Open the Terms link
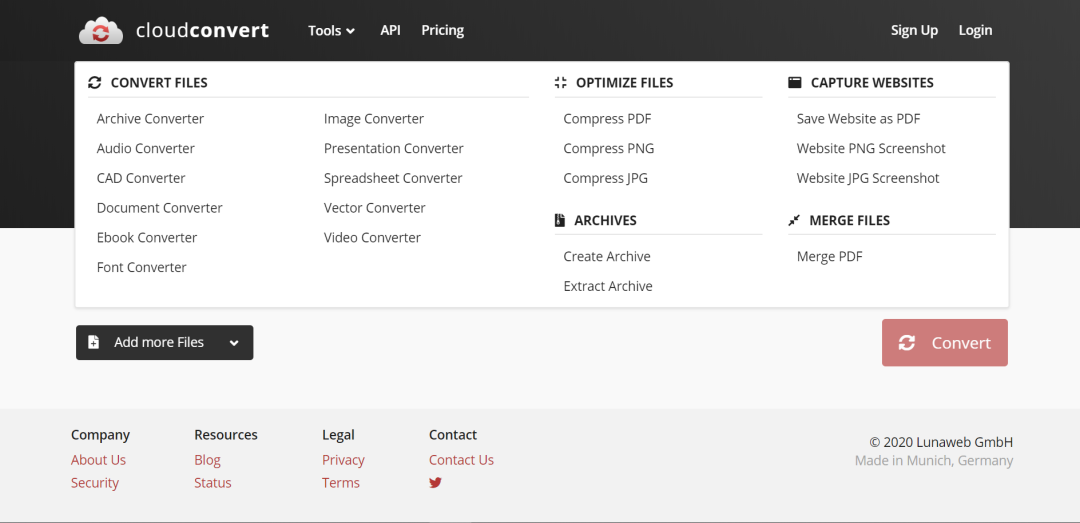The height and width of the screenshot is (523, 1080). pyautogui.click(x=340, y=482)
